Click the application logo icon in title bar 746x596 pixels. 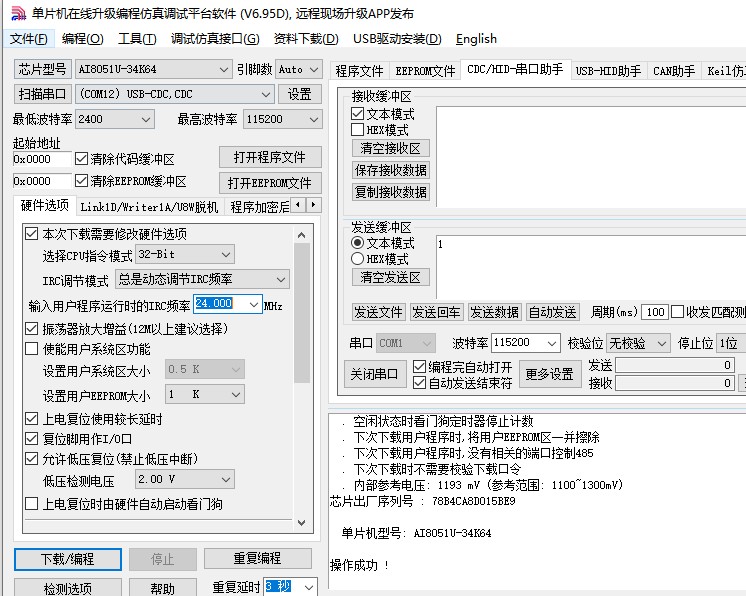tap(18, 13)
